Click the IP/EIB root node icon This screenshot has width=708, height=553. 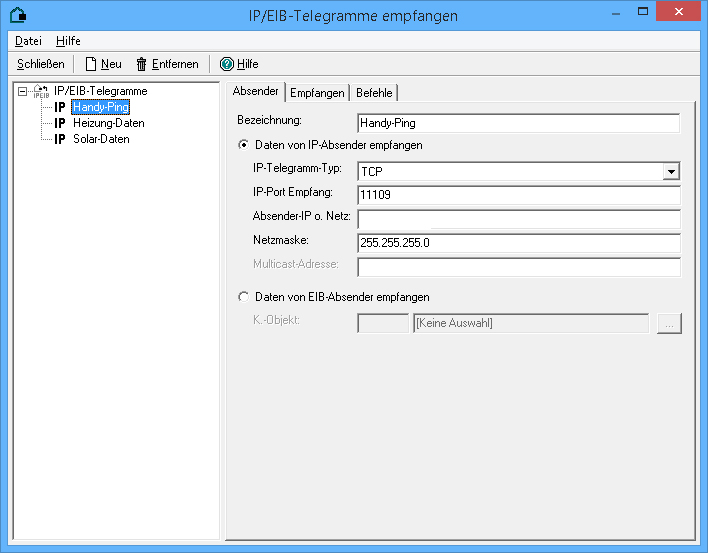tap(41, 91)
